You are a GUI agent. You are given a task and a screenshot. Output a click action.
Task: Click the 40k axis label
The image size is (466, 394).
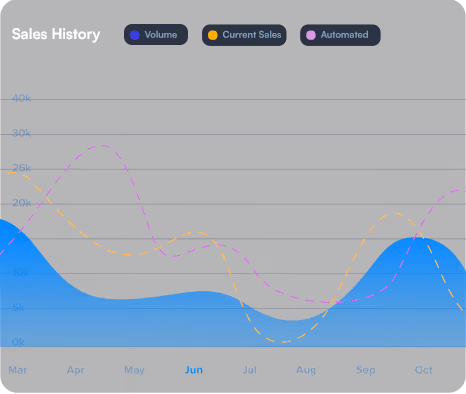(21, 98)
